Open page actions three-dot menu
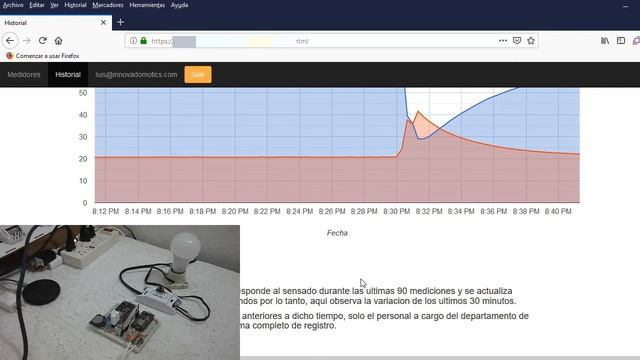Image resolution: width=640 pixels, height=360 pixels. 503,40
